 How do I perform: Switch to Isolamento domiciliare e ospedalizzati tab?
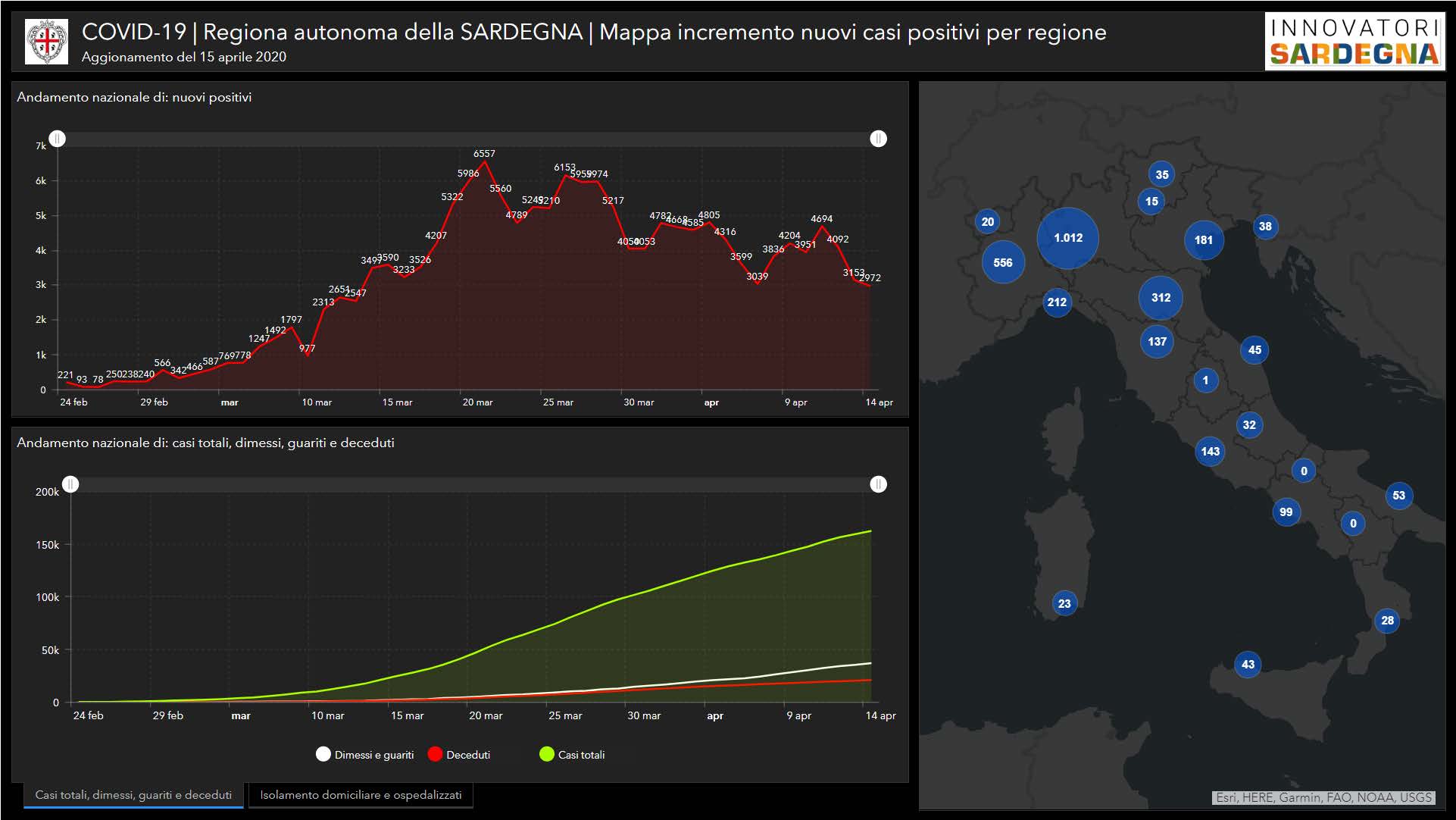(361, 795)
